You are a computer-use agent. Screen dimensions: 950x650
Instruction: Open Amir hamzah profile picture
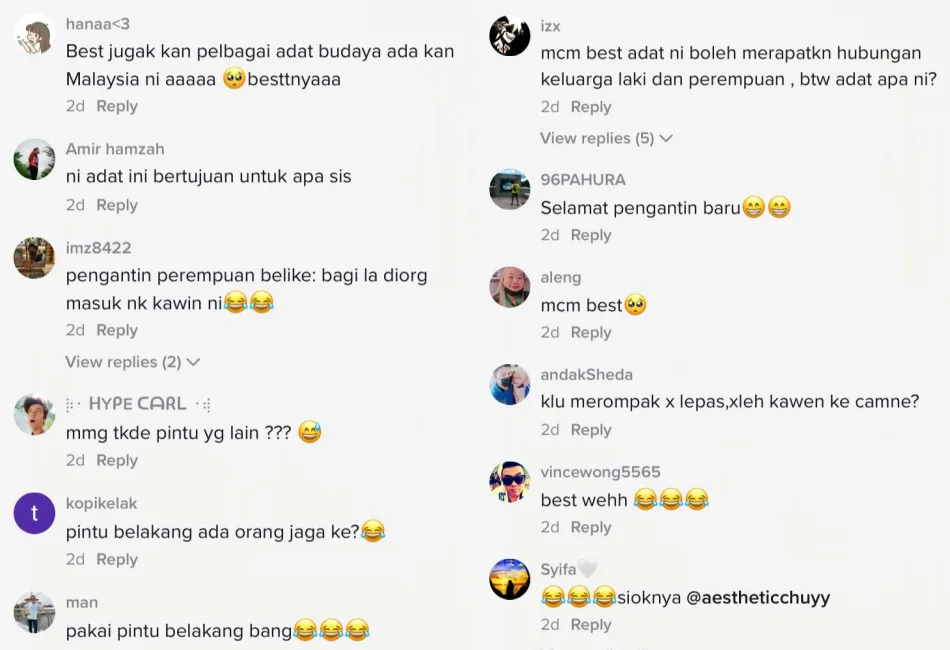coord(34,159)
